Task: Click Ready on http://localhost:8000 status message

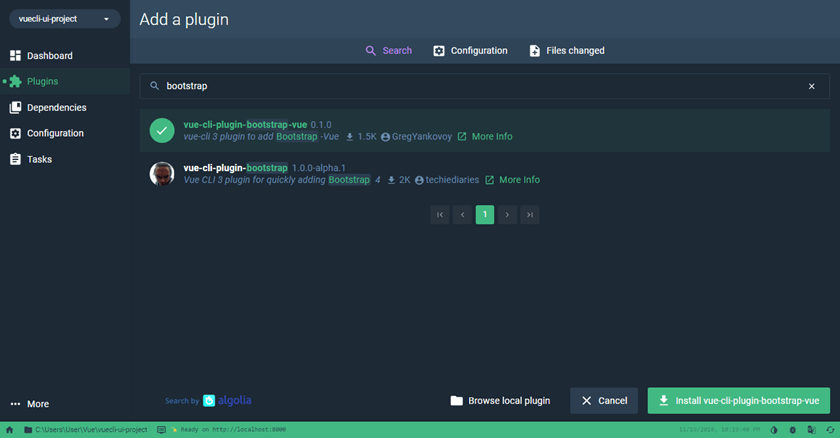Action: [x=229, y=429]
